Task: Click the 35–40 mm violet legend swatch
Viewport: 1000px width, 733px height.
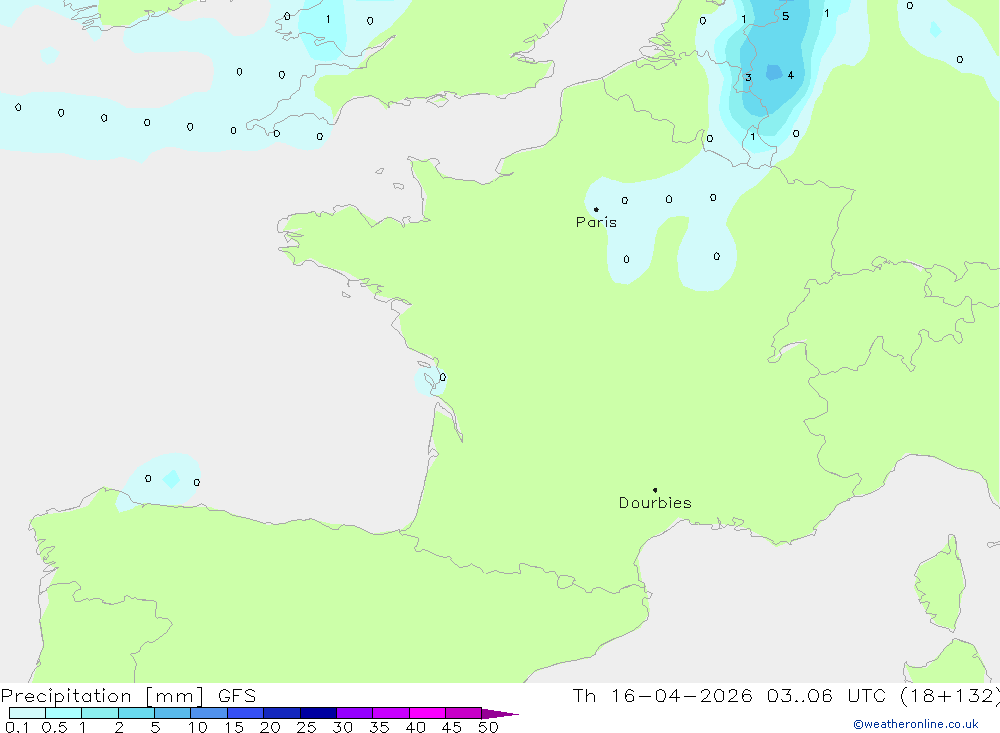Action: coord(391,713)
